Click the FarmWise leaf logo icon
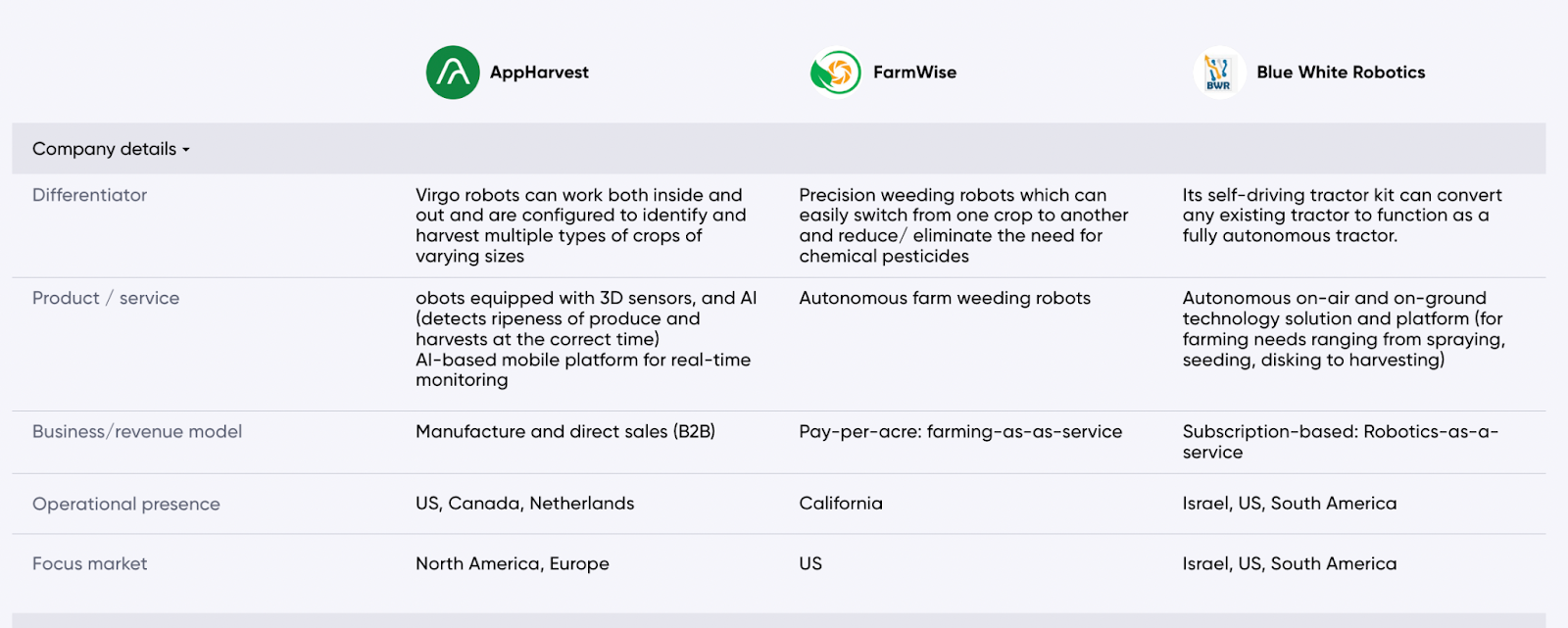1568x628 pixels. pos(836,72)
